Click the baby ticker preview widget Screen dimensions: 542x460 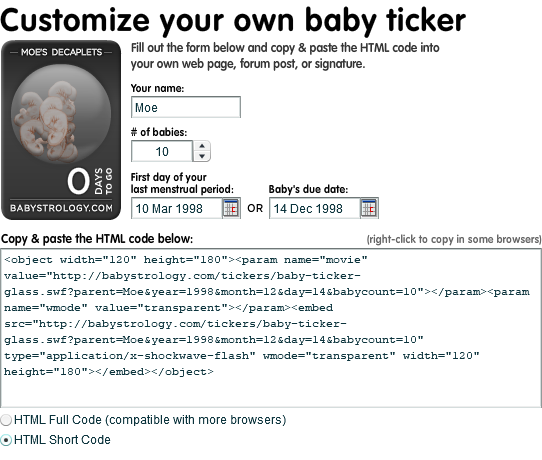coord(61,130)
